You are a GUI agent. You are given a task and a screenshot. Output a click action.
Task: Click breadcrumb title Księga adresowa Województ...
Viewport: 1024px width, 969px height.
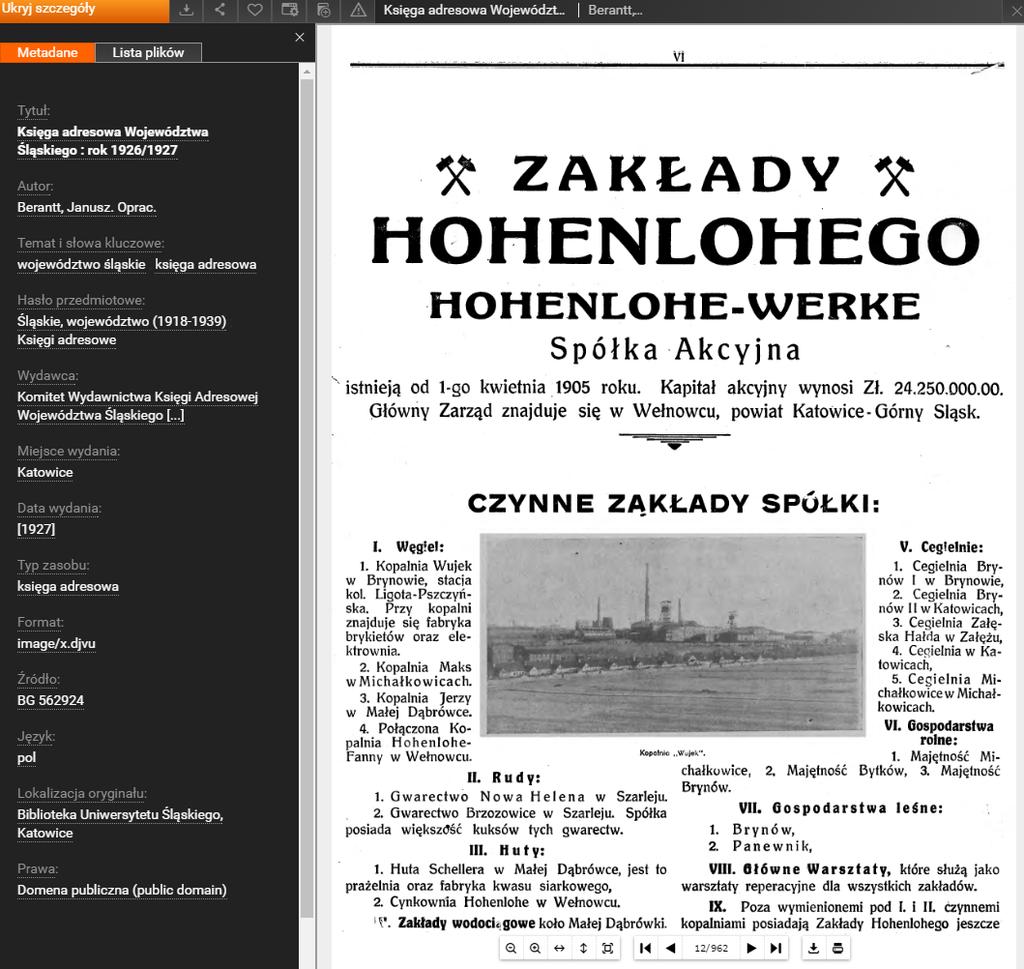point(474,10)
